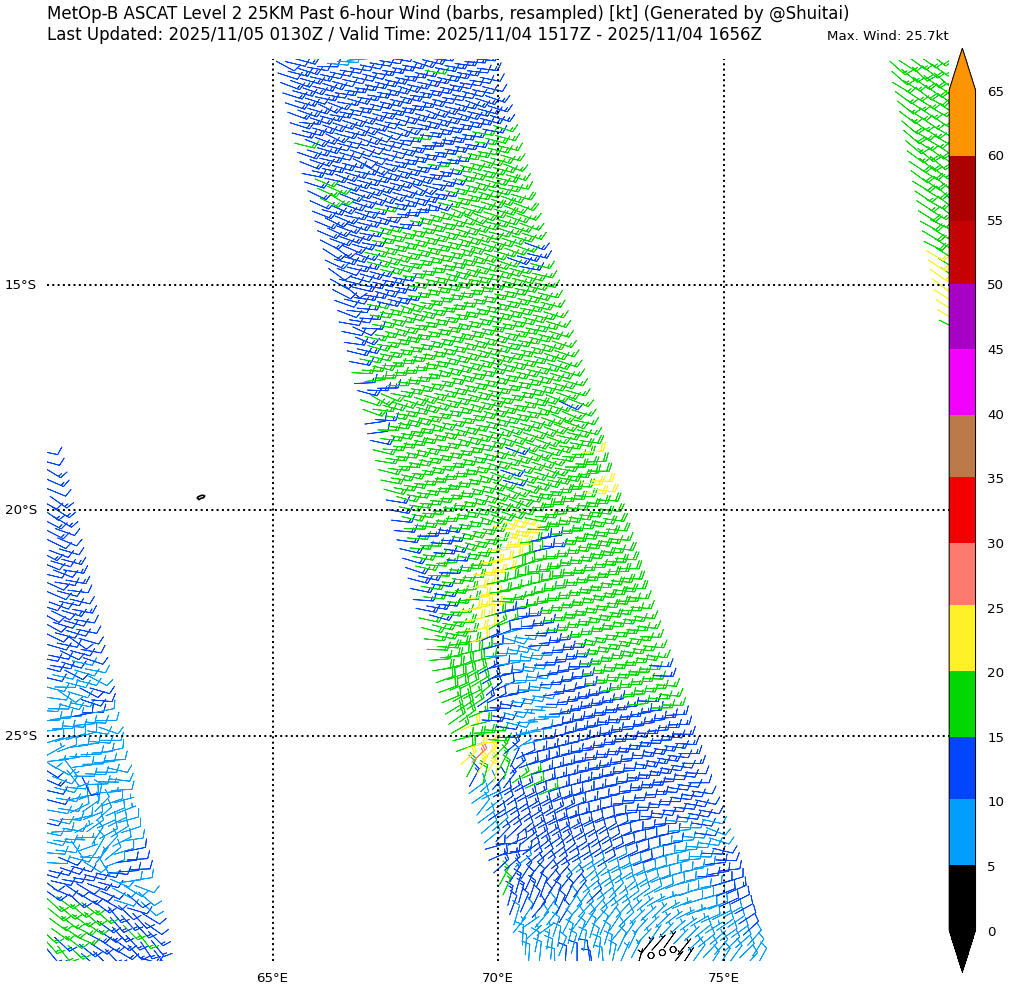Click the 65°E longitude axis label
The height and width of the screenshot is (989, 1009).
272,977
